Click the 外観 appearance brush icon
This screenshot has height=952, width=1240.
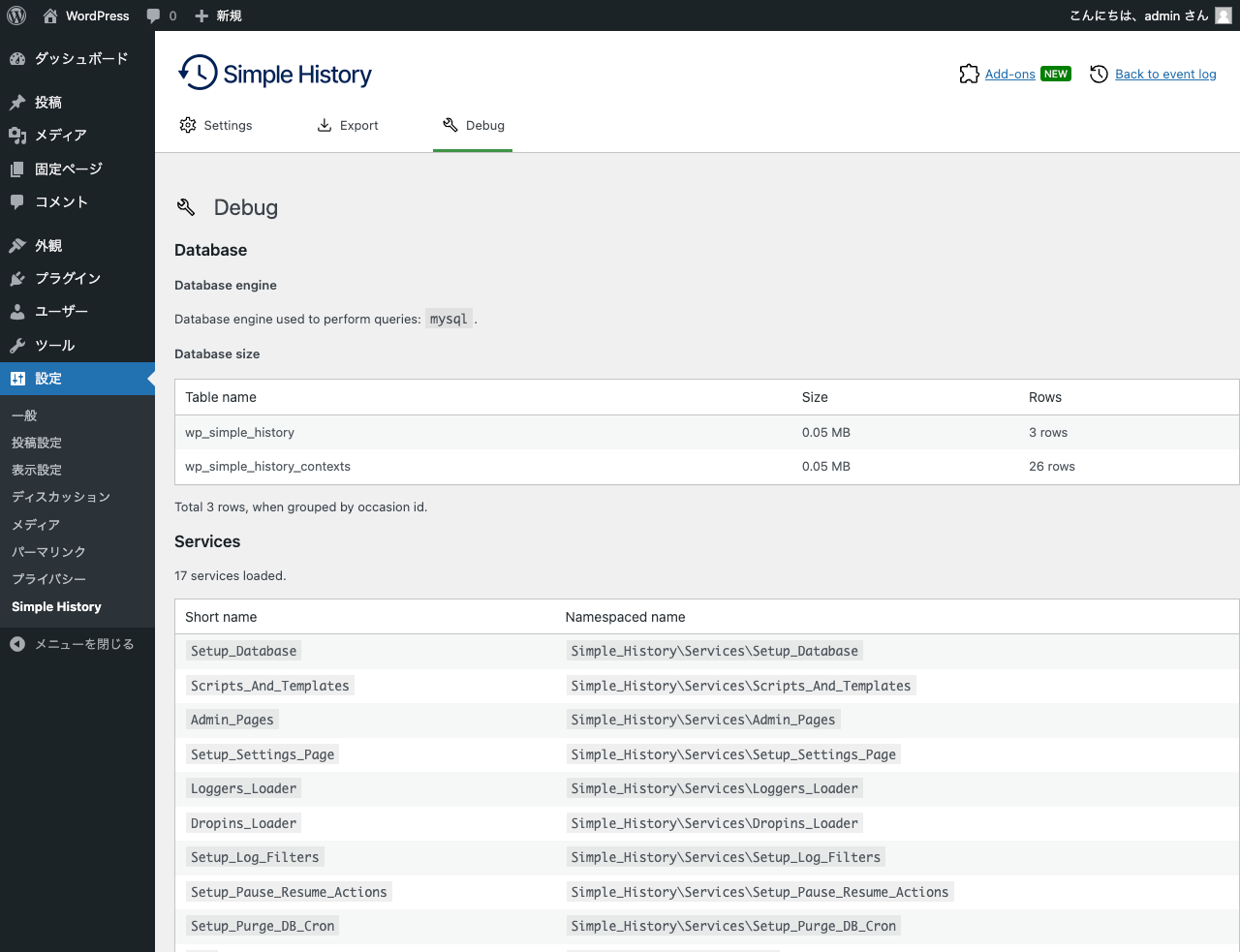click(x=17, y=245)
